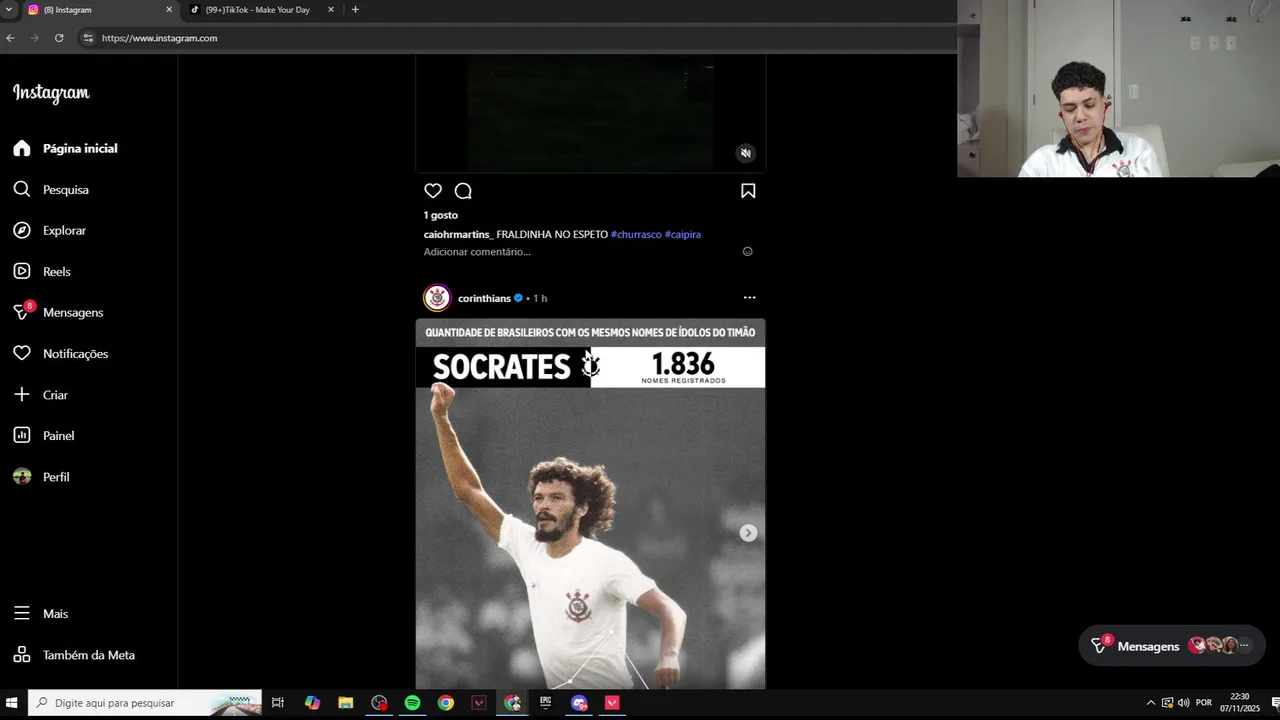The width and height of the screenshot is (1280, 720).
Task: Reload the Instagram page
Action: [59, 38]
